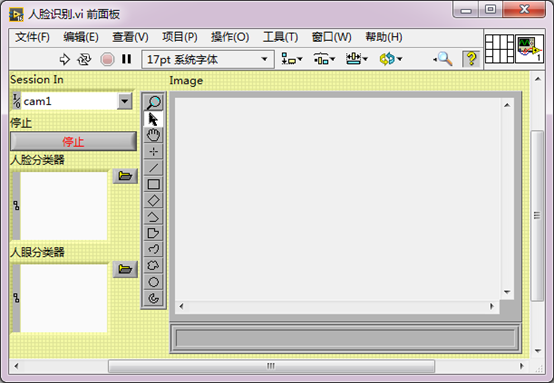Start Run Continuously mode
This screenshot has height=383, width=554.
coord(84,59)
